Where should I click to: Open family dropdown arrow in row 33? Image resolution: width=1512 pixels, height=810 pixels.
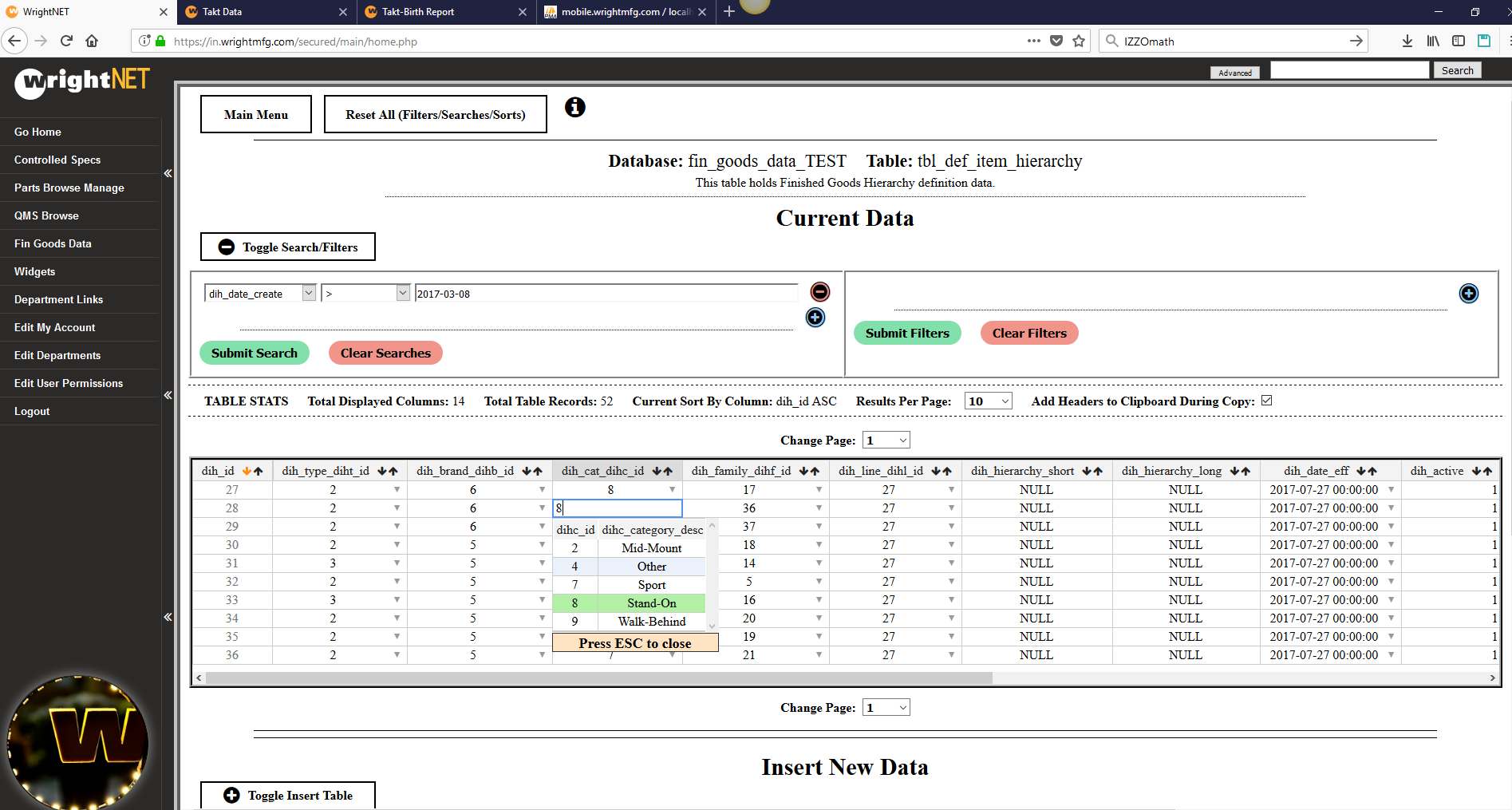pyautogui.click(x=819, y=599)
